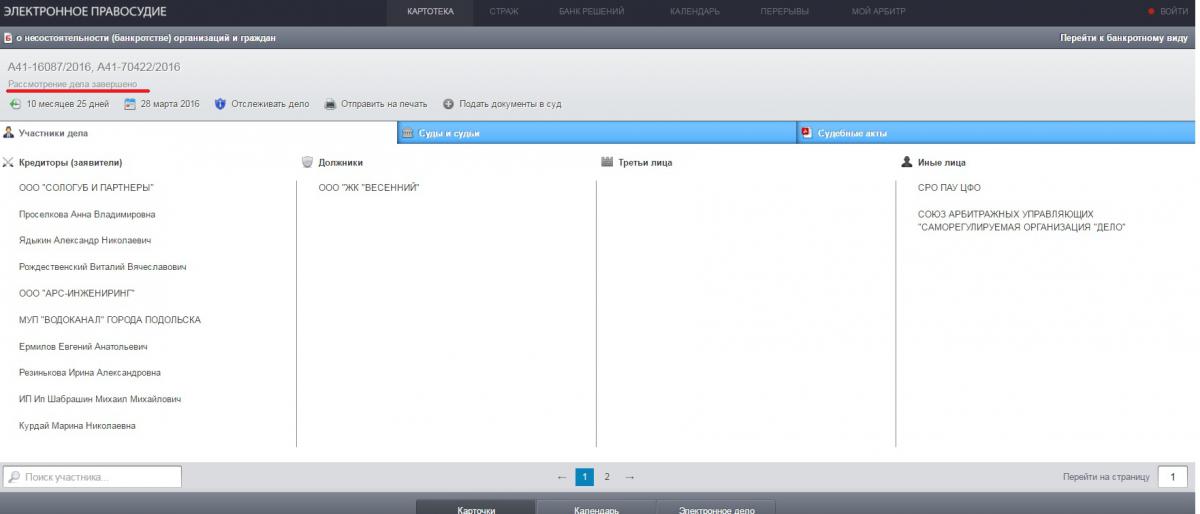Click Перейти к банкротному виду link

tap(1124, 38)
